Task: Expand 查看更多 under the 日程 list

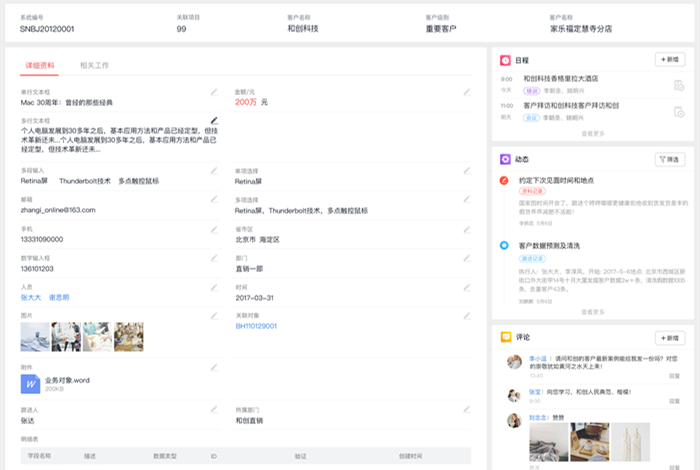Action: click(x=594, y=133)
